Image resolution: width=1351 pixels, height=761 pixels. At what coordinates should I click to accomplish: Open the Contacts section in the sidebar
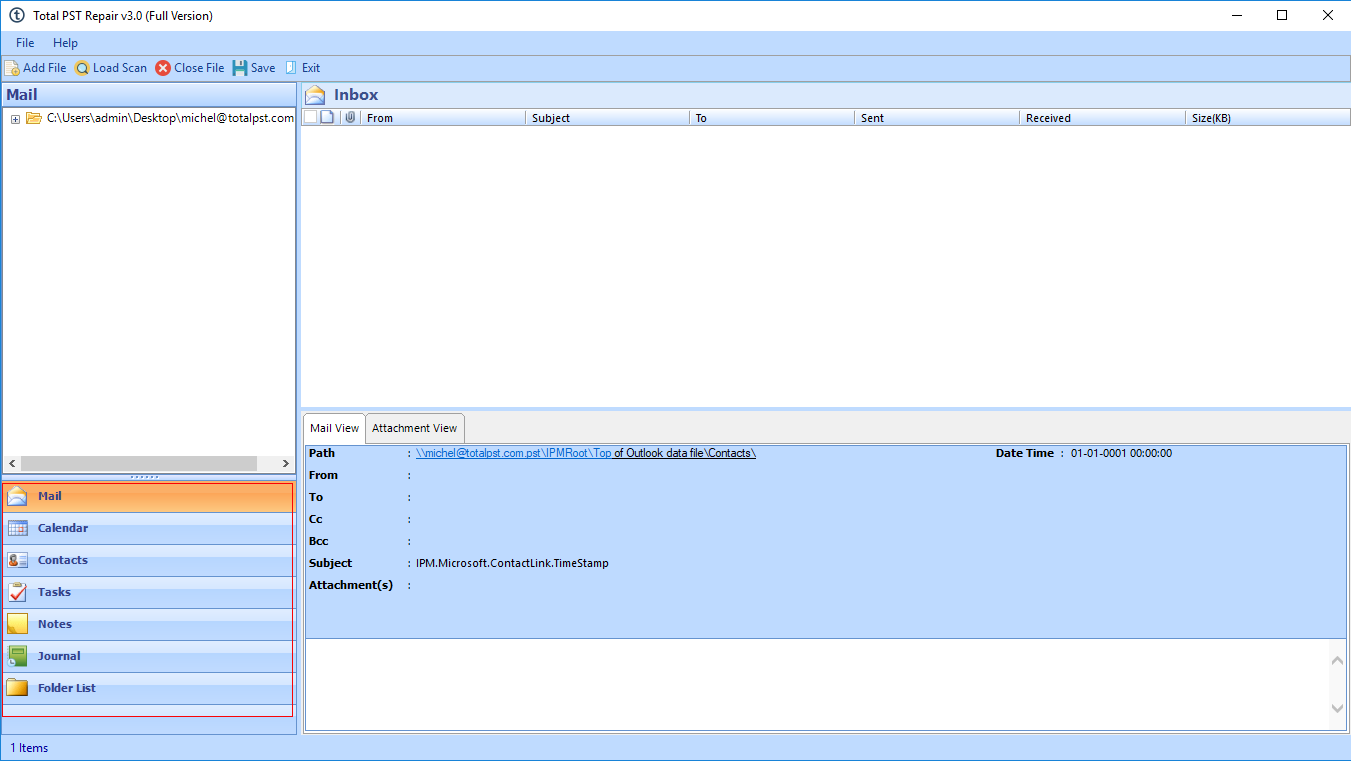tap(63, 560)
